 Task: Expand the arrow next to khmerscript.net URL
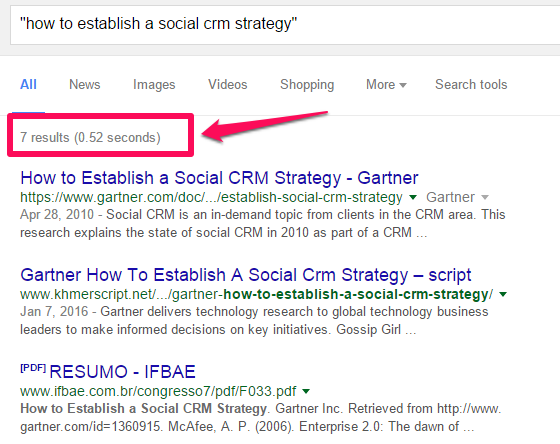pos(503,295)
